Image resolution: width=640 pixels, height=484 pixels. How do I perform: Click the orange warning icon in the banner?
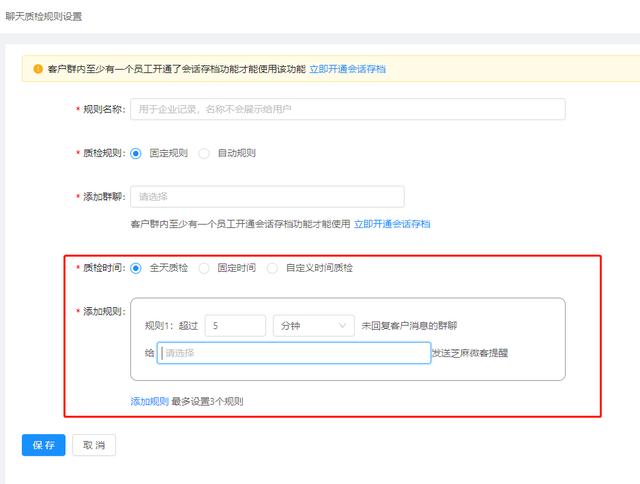click(x=38, y=70)
